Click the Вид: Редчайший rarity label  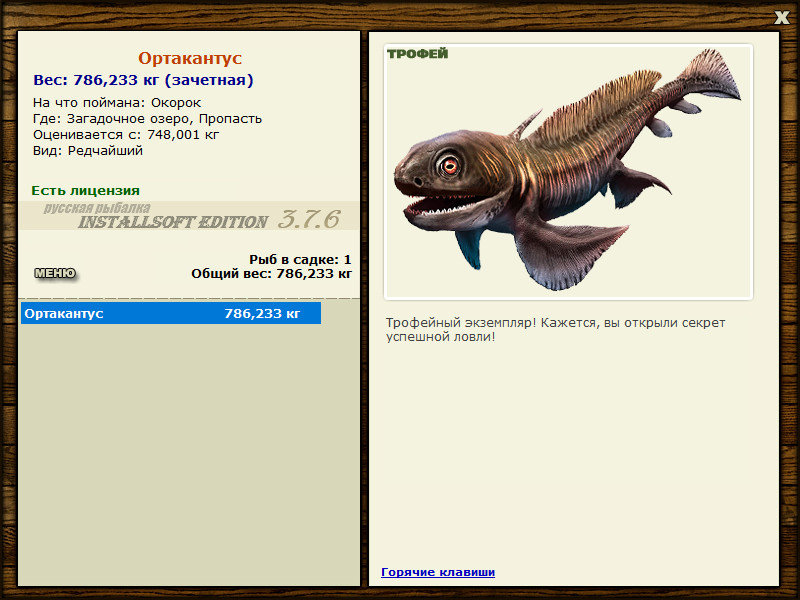pos(88,151)
